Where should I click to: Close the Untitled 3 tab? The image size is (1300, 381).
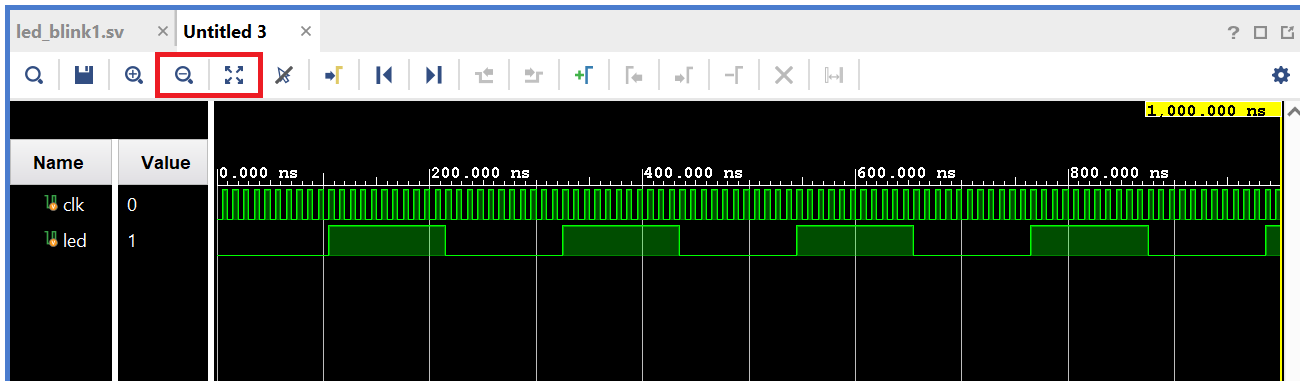[x=306, y=32]
